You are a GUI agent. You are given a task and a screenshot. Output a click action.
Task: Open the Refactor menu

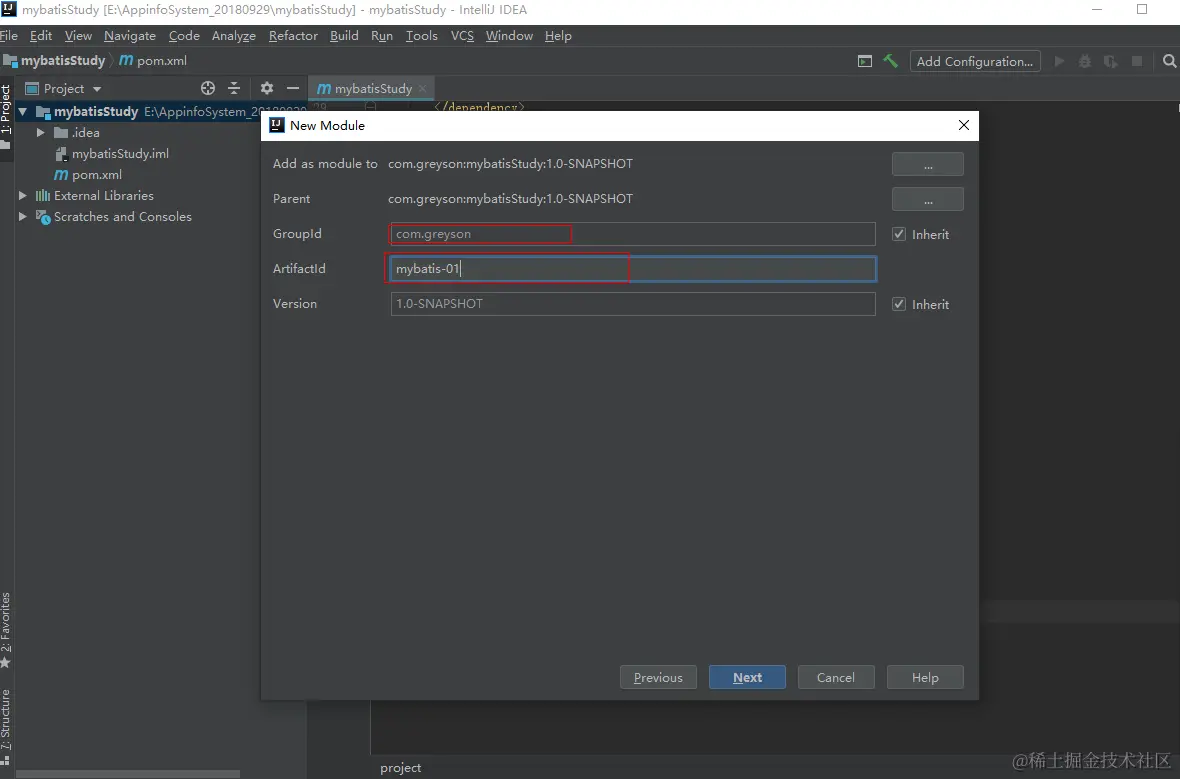coord(293,35)
